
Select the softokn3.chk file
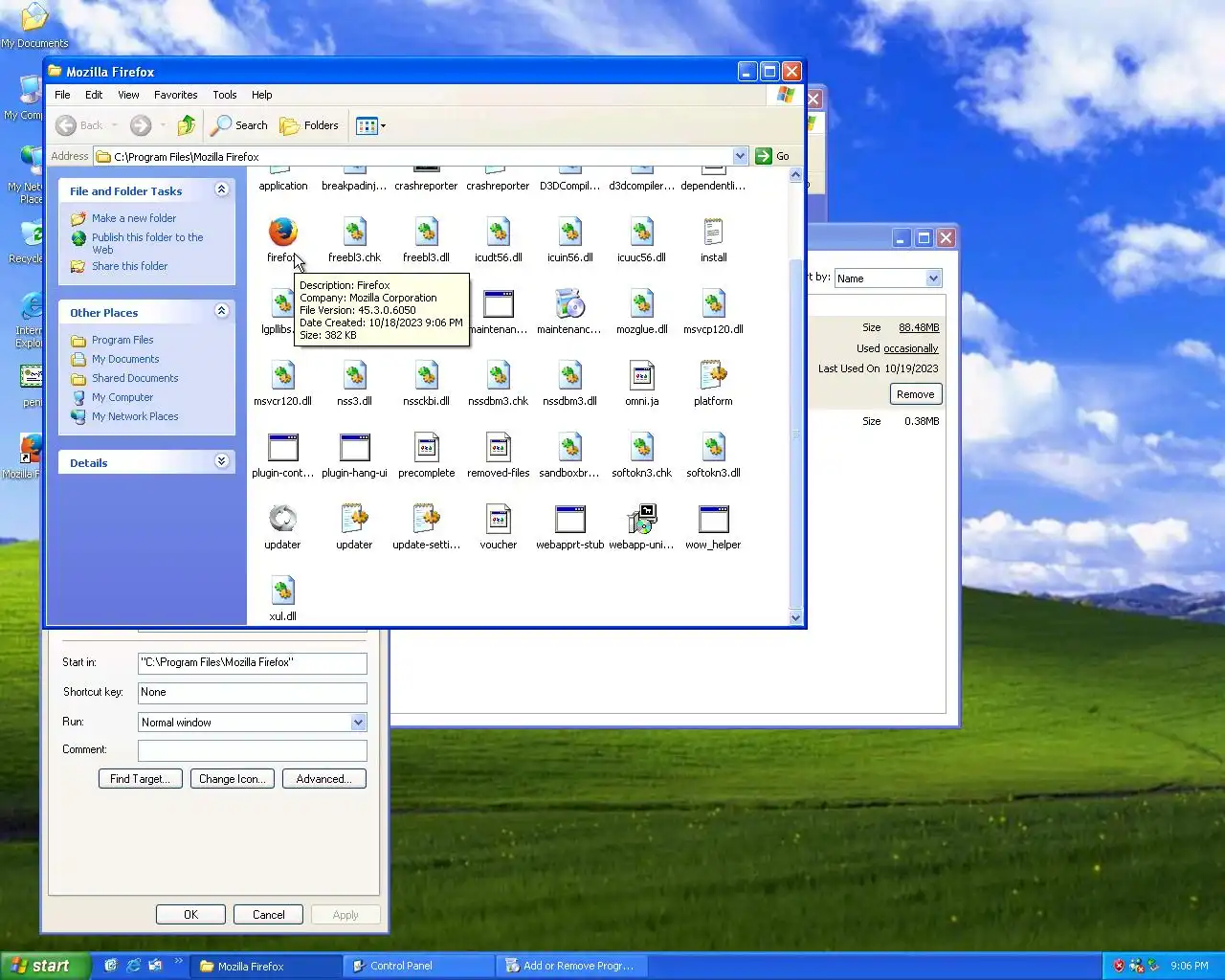641,455
